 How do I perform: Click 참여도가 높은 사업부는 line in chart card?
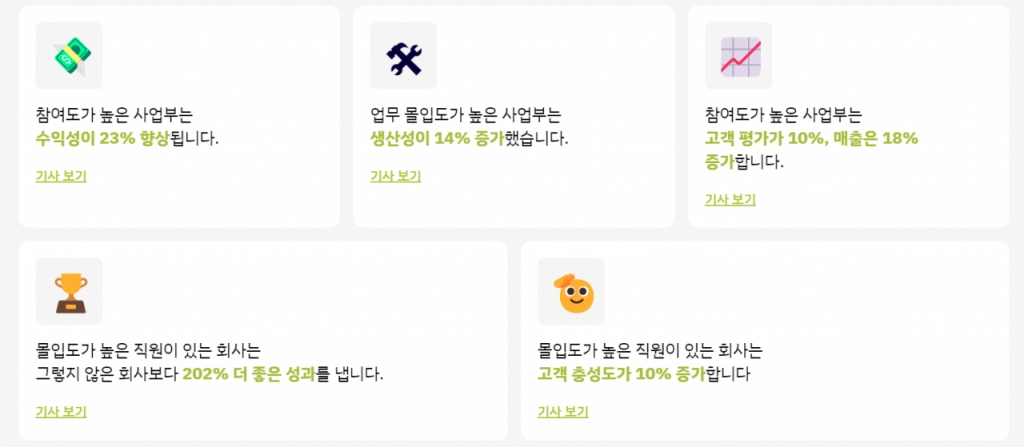point(784,115)
